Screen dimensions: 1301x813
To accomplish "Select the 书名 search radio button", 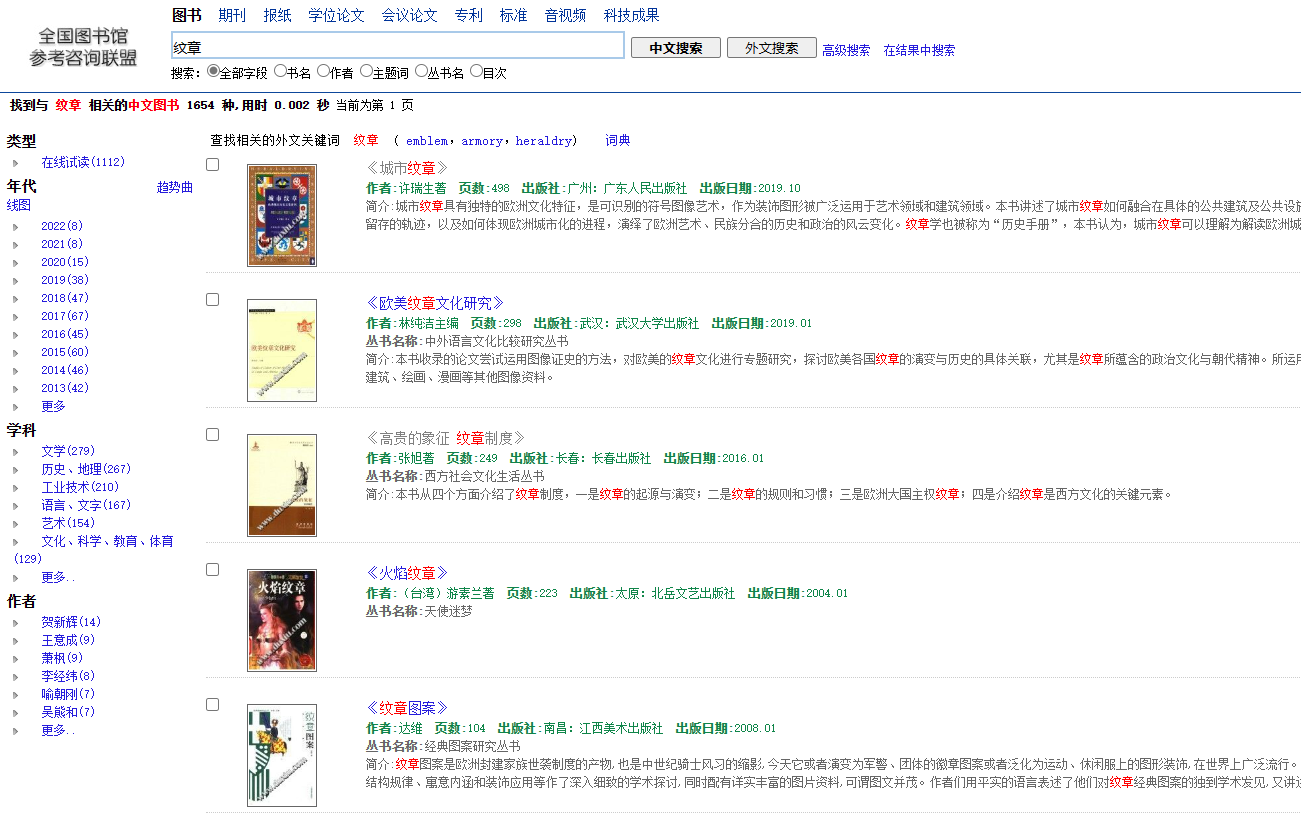I will coord(280,71).
